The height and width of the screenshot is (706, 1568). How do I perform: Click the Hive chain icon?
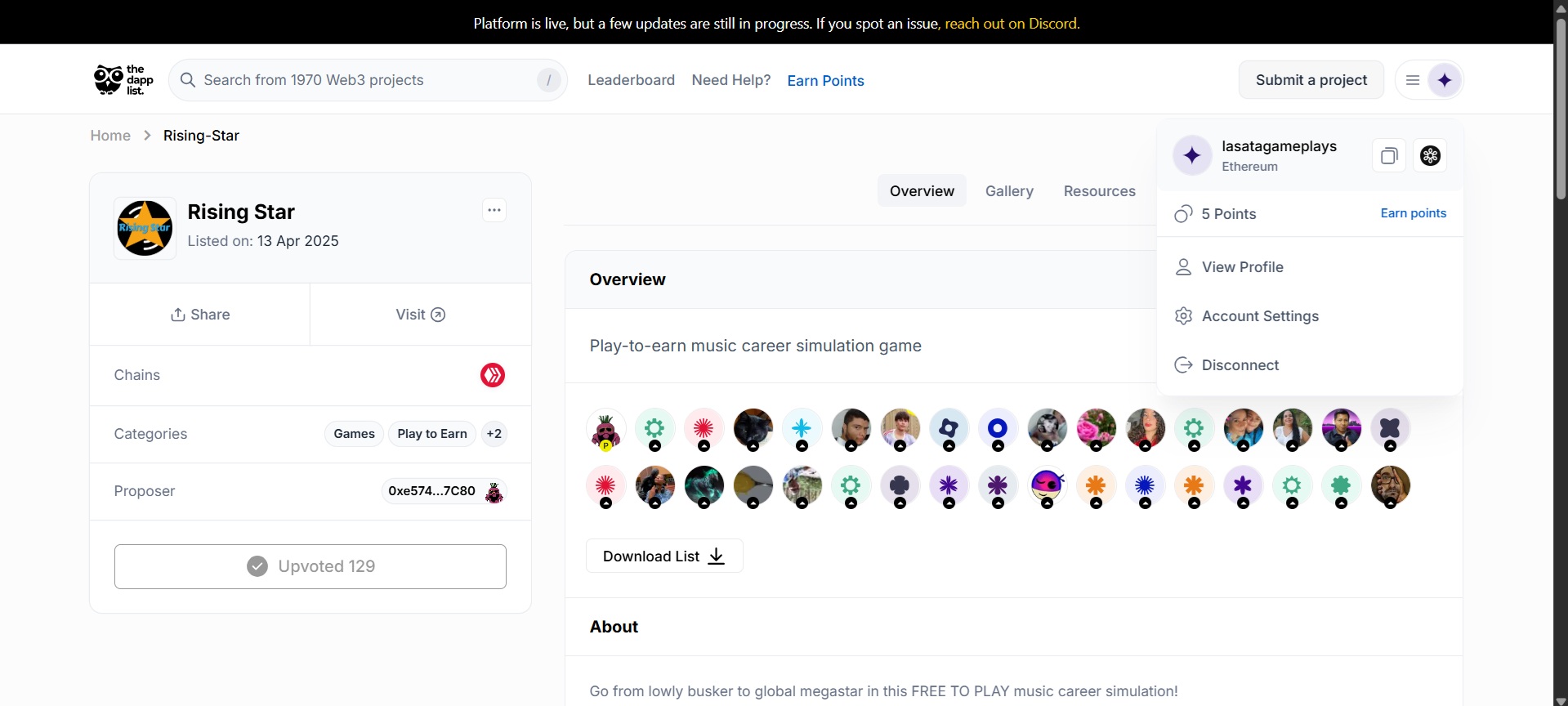point(493,375)
